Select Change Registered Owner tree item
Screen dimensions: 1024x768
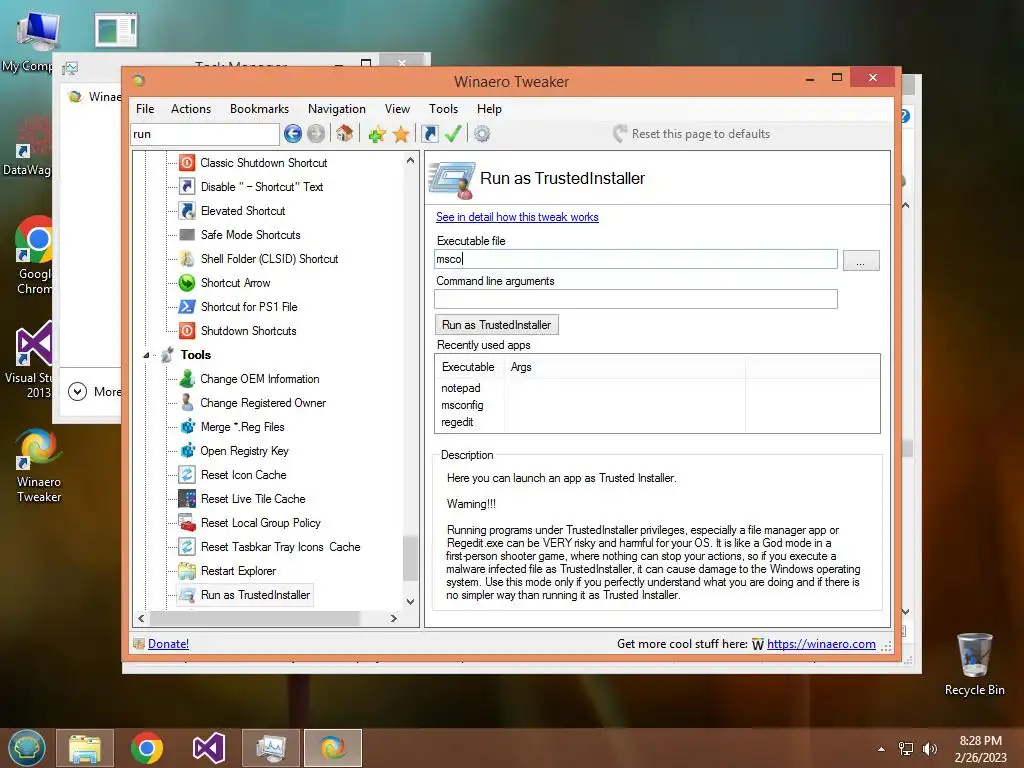point(263,403)
